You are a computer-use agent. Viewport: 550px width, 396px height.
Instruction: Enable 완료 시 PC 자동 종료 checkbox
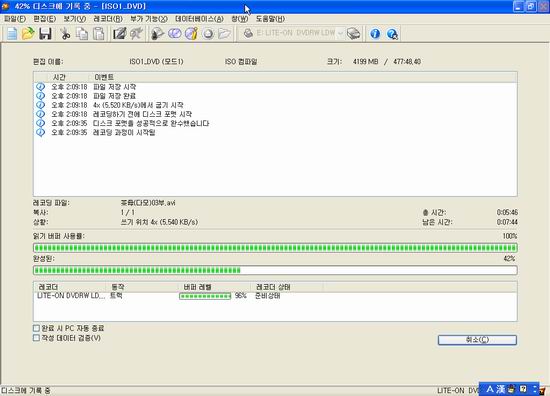(x=36, y=328)
